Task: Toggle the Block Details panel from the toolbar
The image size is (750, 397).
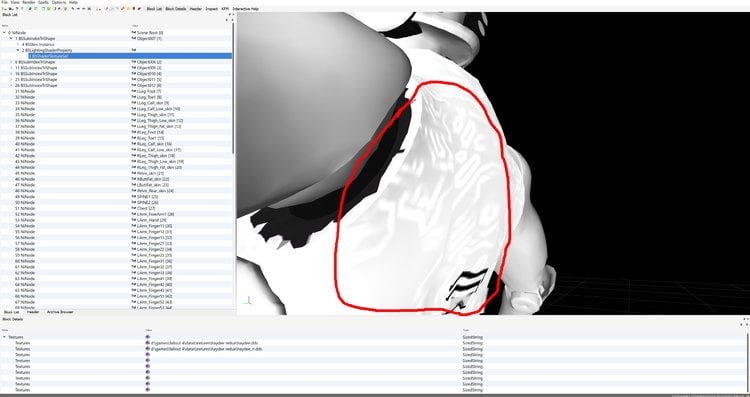Action: point(176,9)
